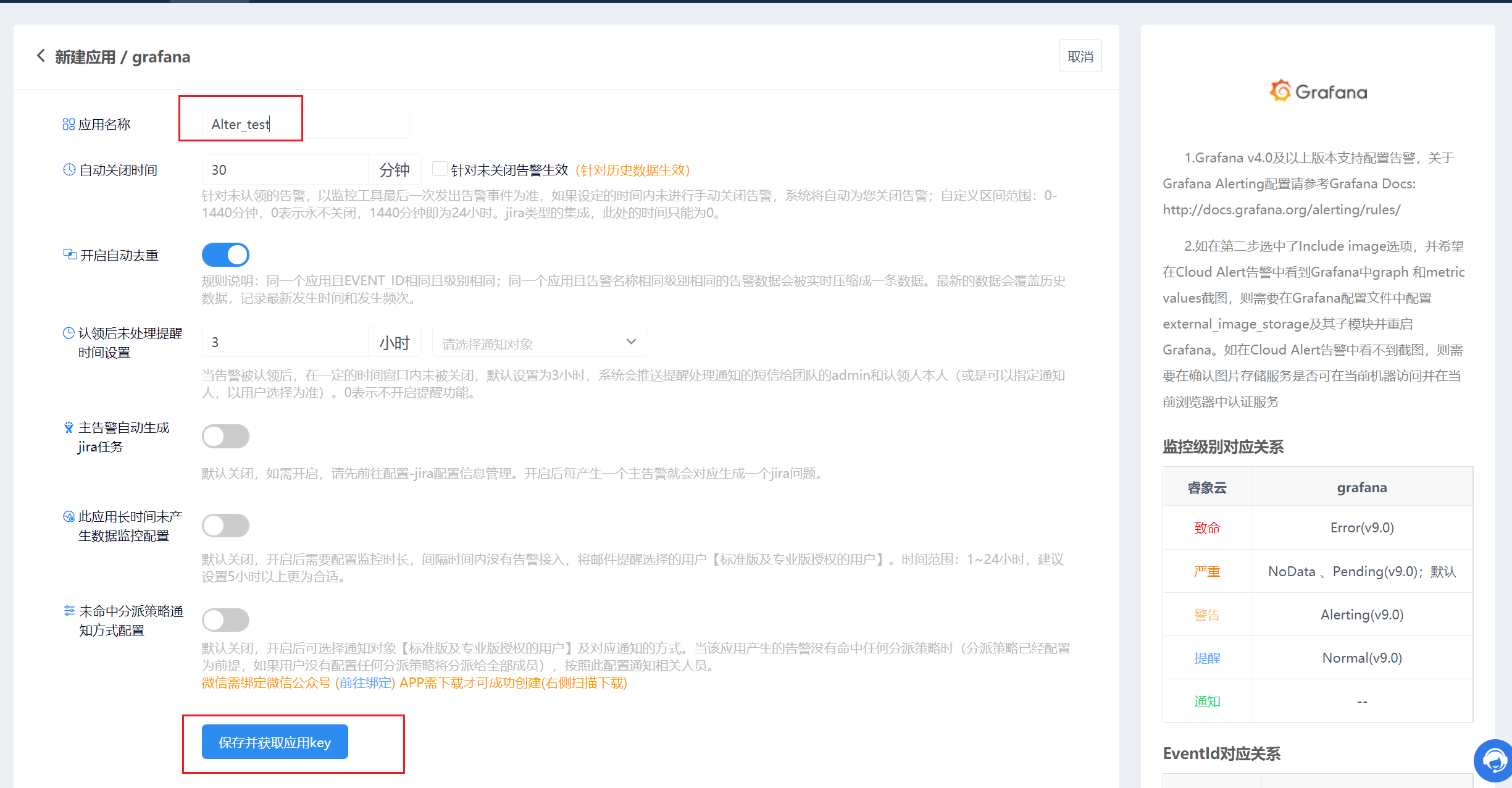Open the customer support chat bubble

click(1494, 760)
